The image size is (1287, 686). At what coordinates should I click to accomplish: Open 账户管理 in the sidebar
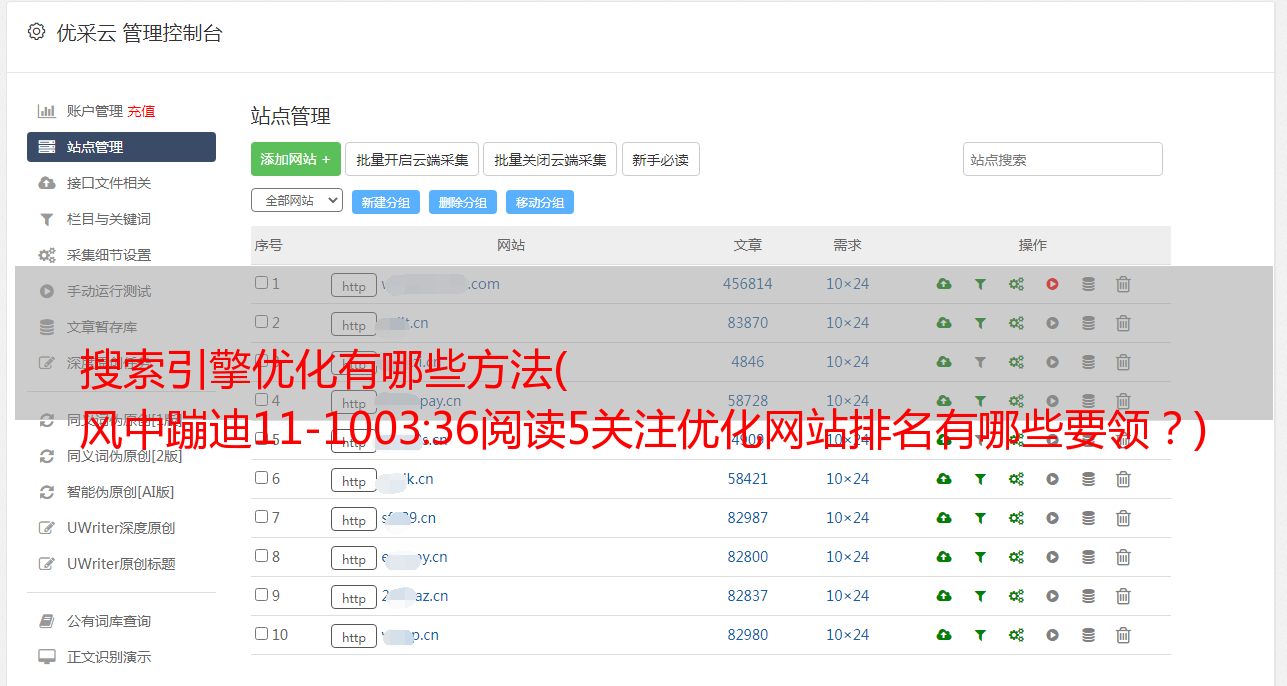94,111
